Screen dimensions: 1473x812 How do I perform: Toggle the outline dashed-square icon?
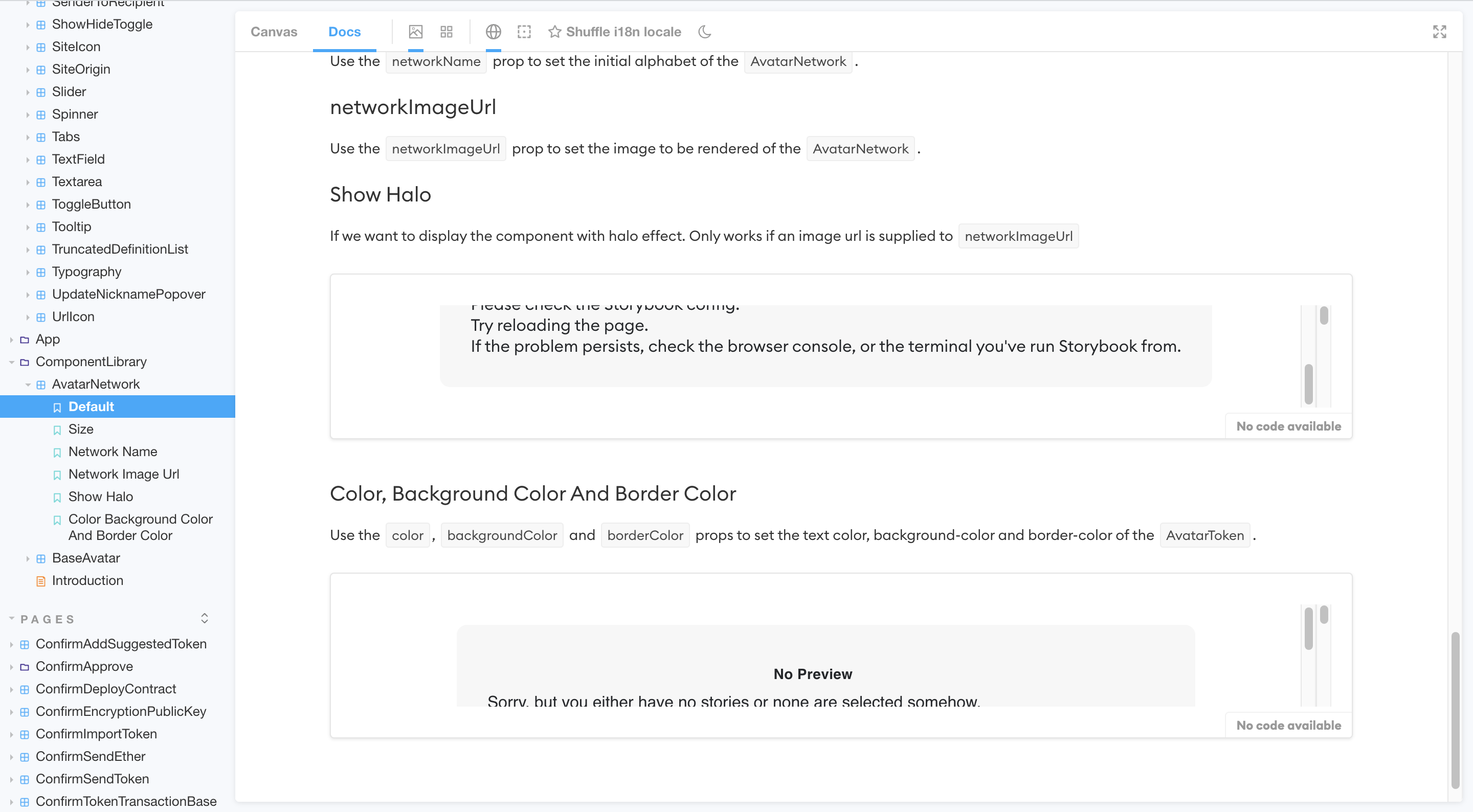pyautogui.click(x=524, y=32)
